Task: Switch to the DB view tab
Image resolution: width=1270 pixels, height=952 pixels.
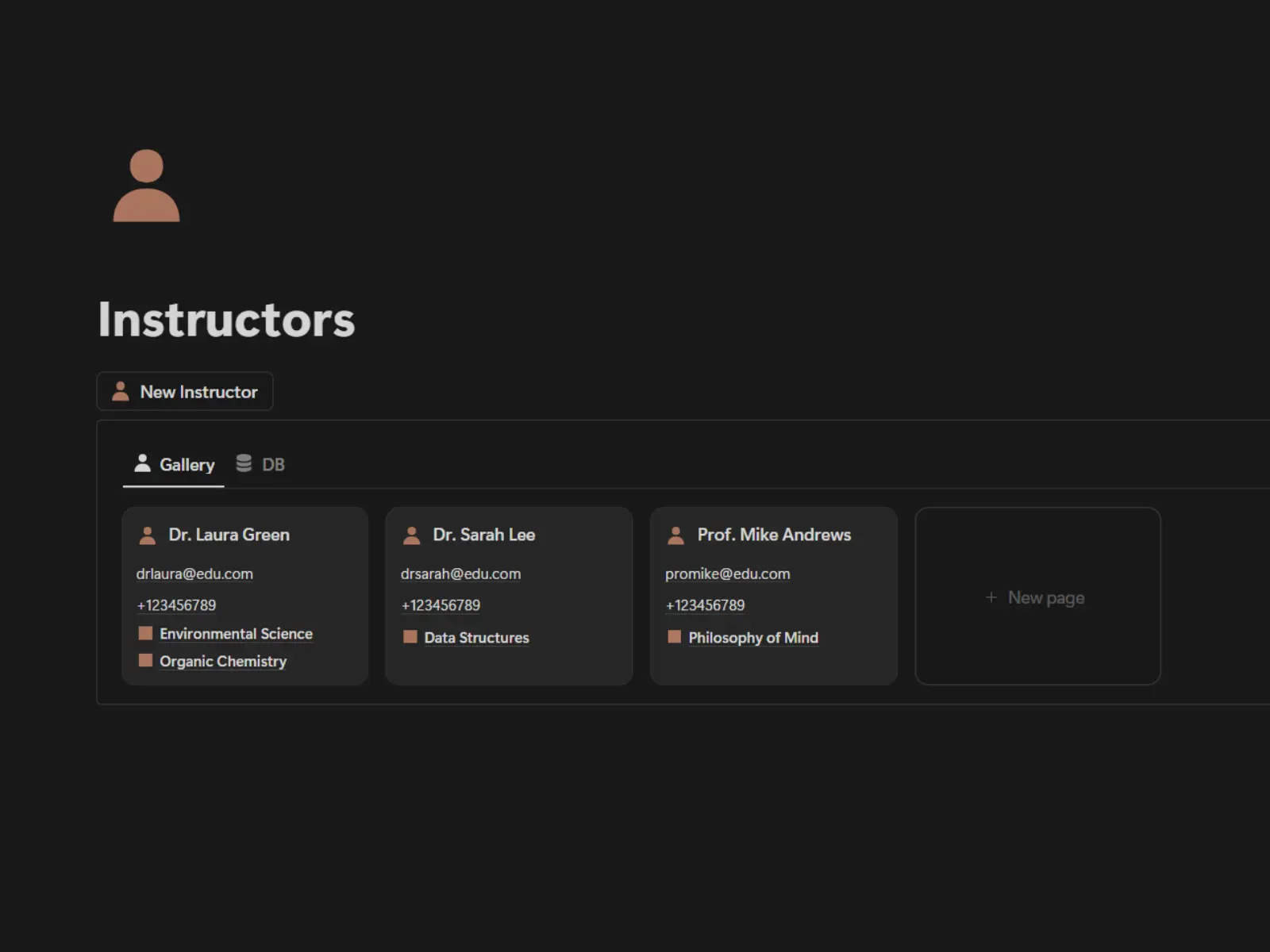Action: [x=272, y=465]
